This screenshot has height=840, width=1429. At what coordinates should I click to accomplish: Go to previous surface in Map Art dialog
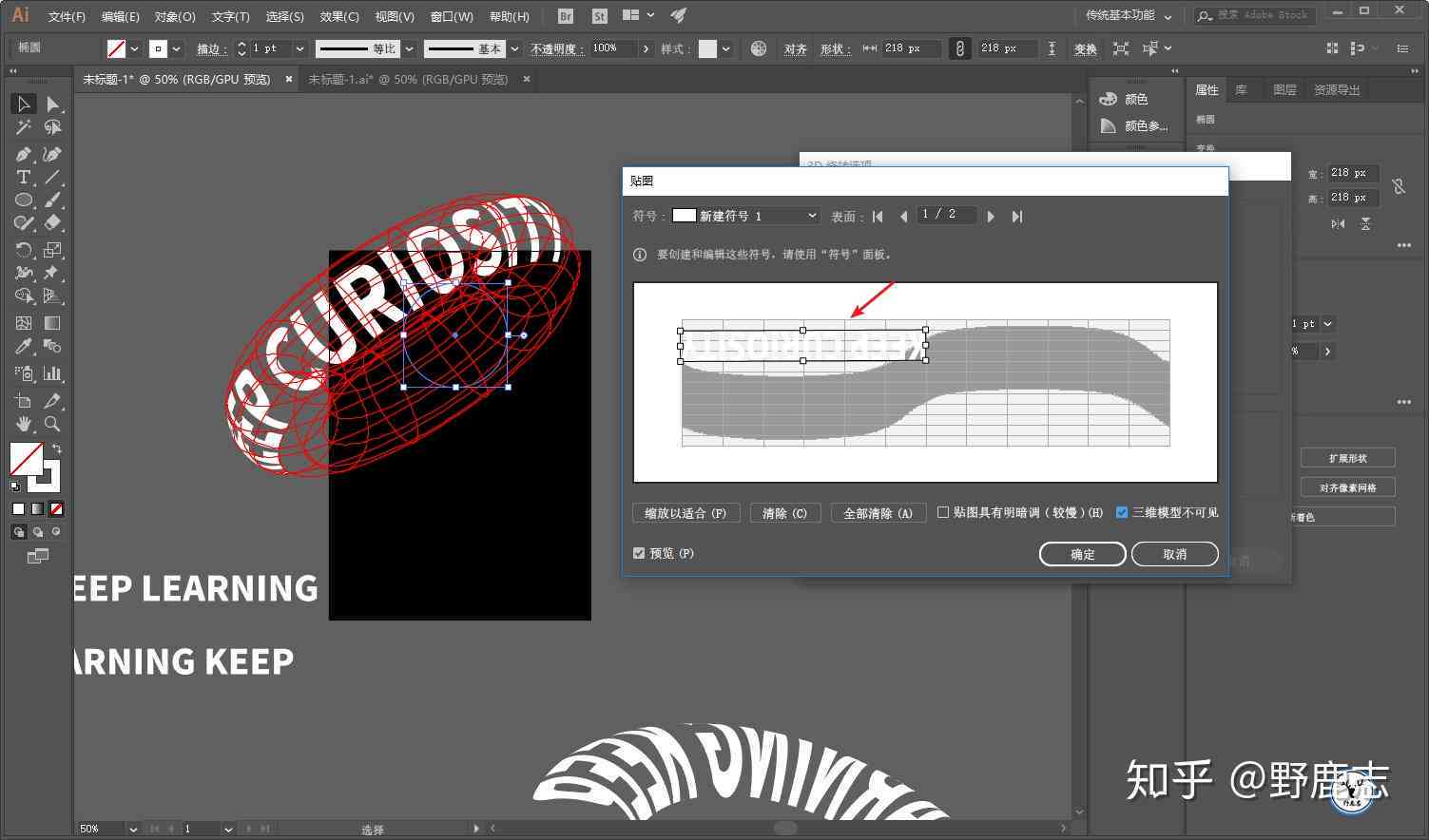903,217
